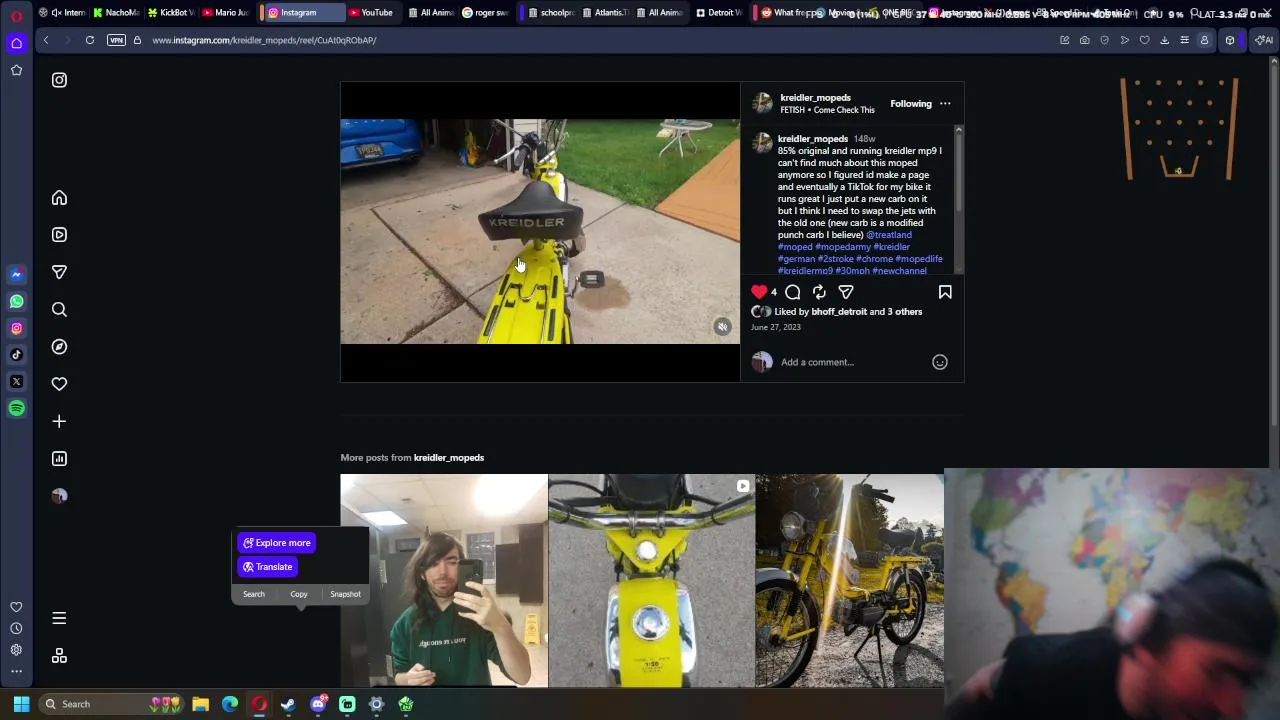The width and height of the screenshot is (1280, 720).
Task: Click the address bar URL
Action: [264, 40]
